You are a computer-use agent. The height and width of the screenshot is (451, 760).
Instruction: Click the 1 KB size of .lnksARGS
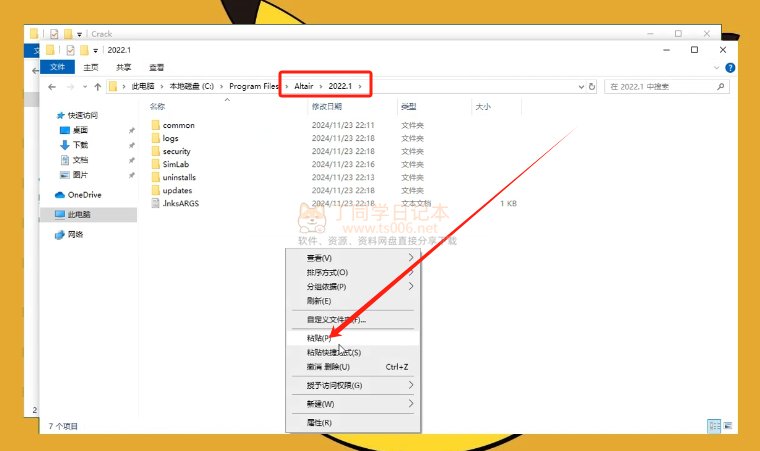(508, 204)
